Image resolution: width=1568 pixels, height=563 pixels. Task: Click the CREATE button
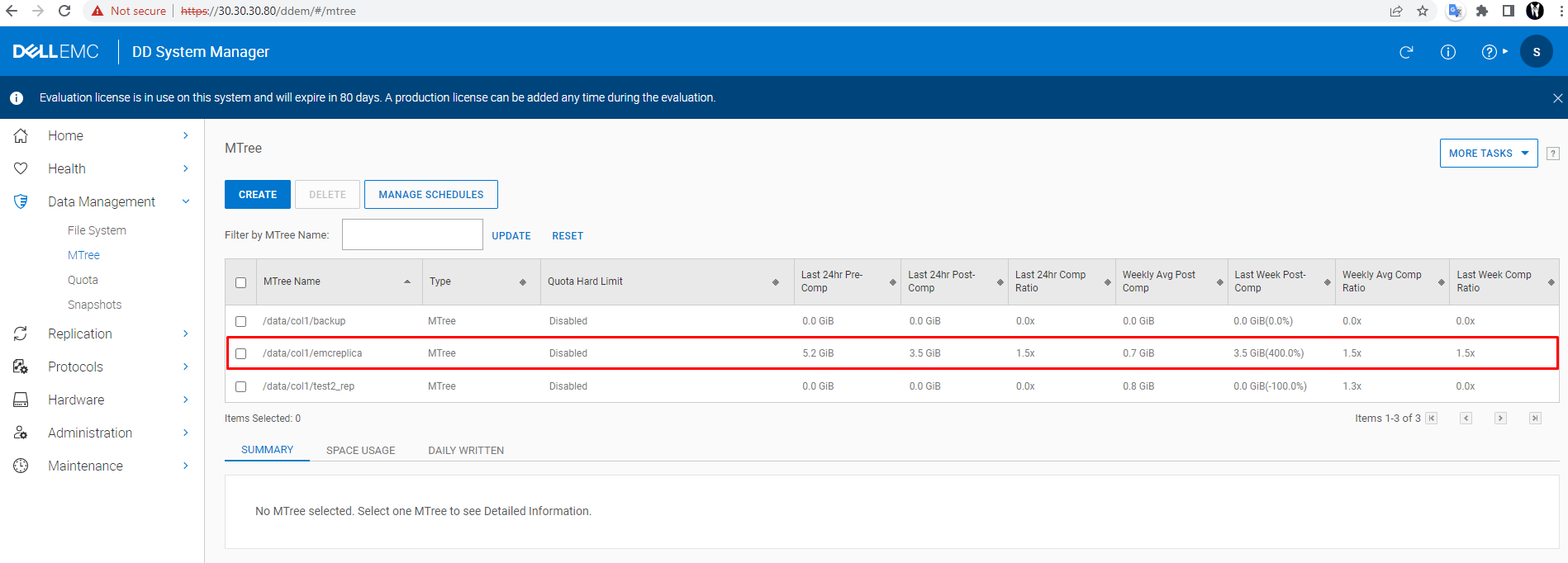click(x=258, y=195)
